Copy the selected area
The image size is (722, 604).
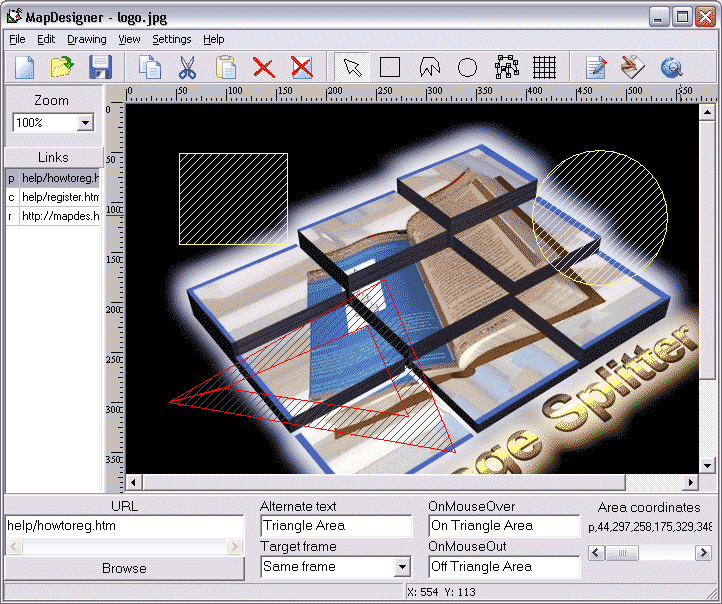click(x=150, y=67)
